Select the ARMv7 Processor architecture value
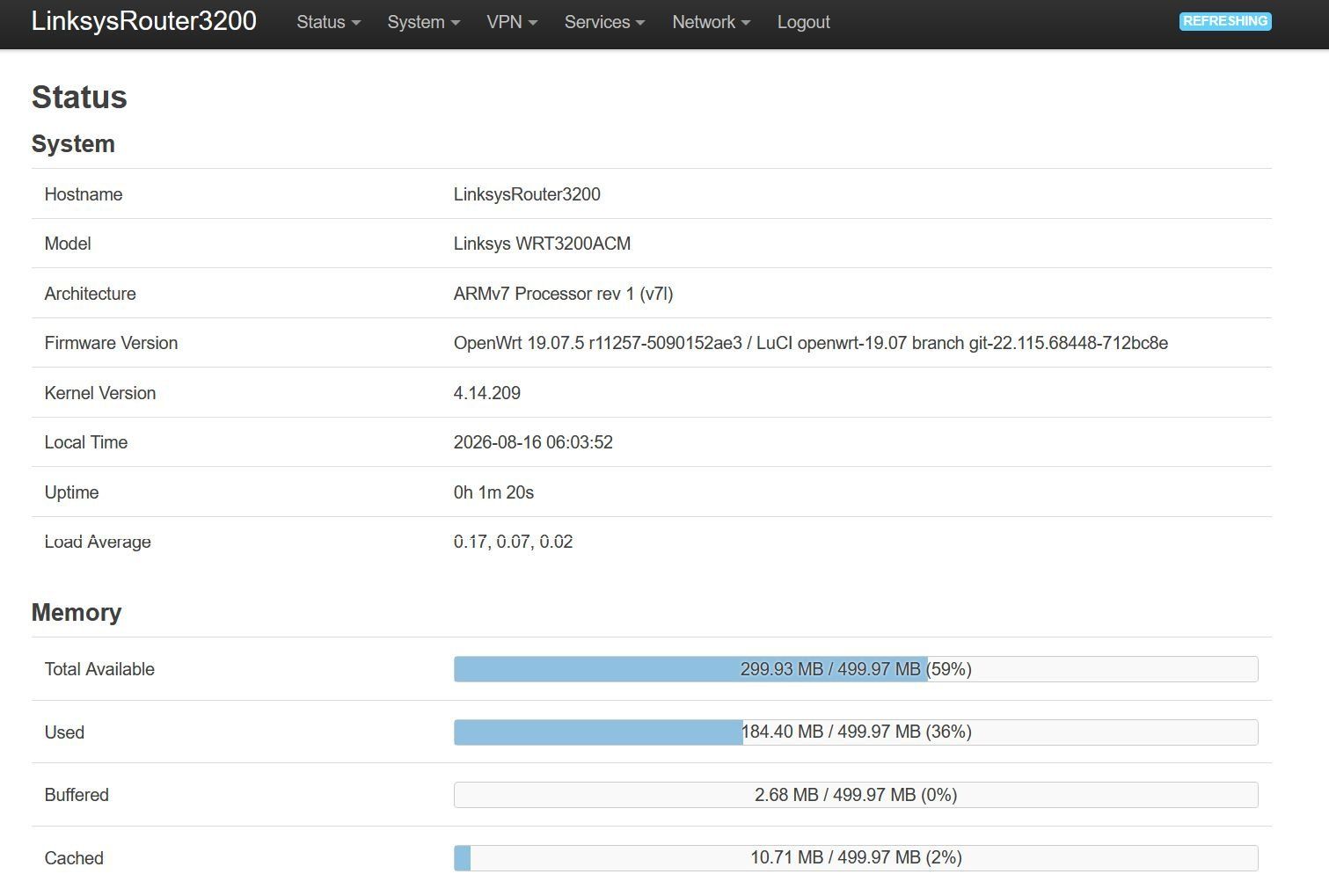 (x=563, y=294)
